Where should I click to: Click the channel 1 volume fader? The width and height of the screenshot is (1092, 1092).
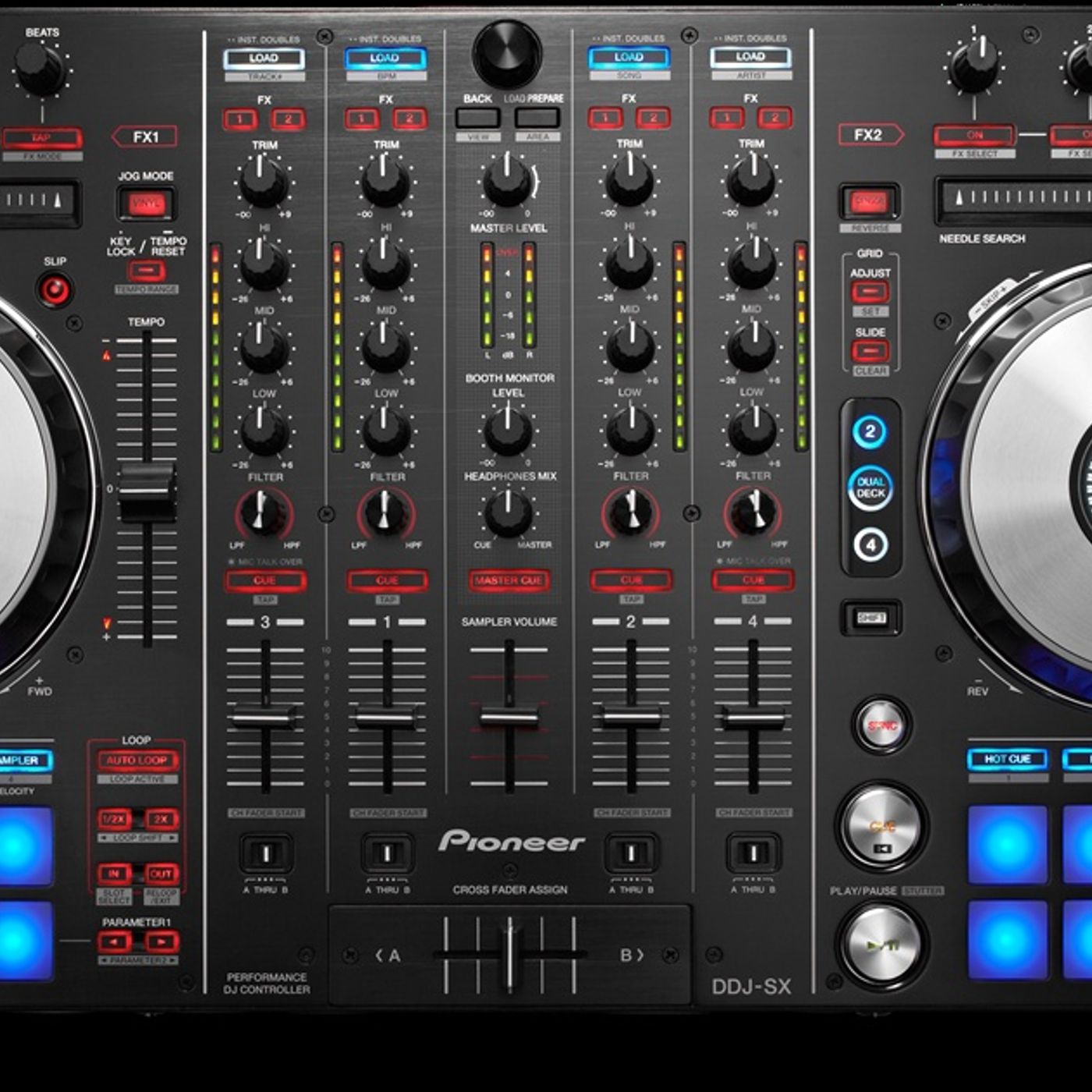tap(387, 717)
